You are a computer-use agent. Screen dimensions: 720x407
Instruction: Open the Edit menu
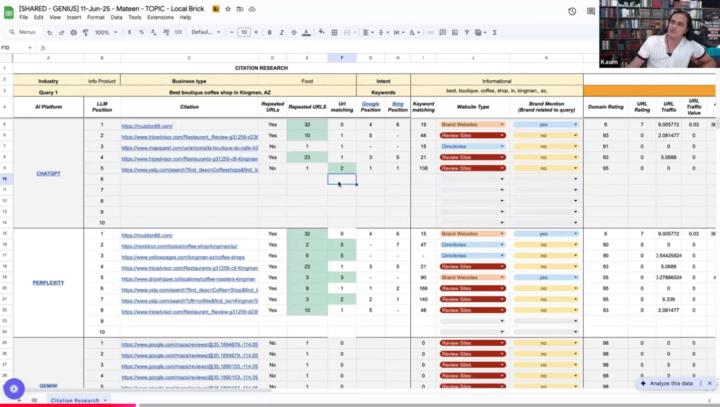point(39,17)
